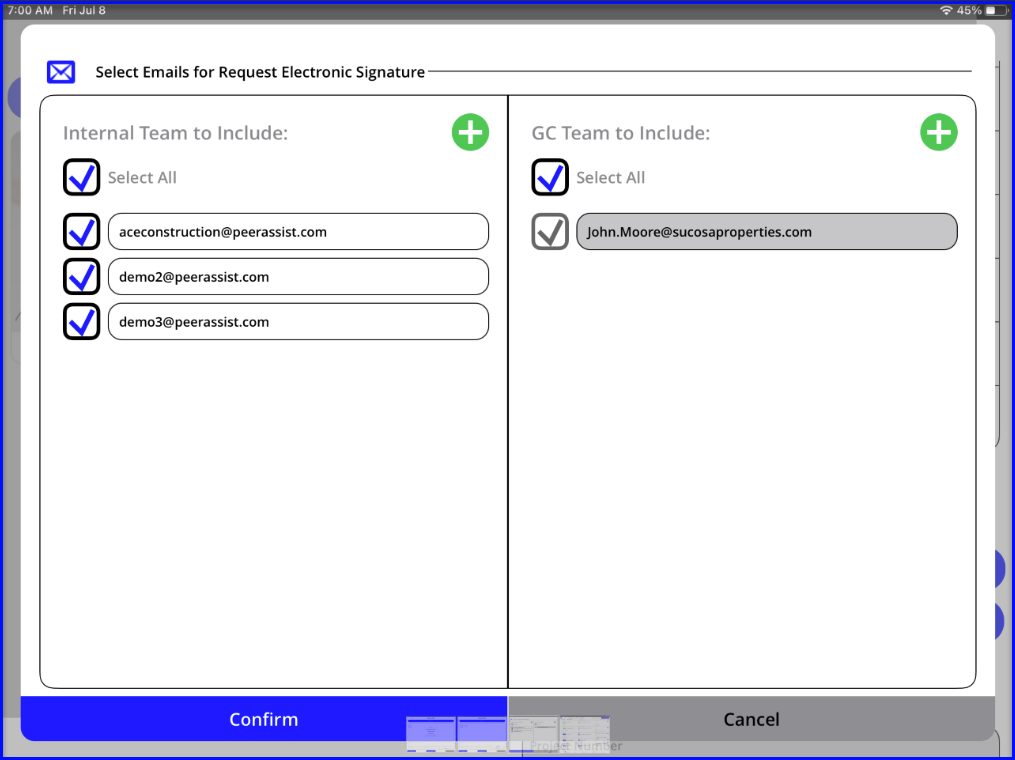Tap the 7:00 AM clock in status bar
Image resolution: width=1015 pixels, height=760 pixels.
[x=30, y=10]
